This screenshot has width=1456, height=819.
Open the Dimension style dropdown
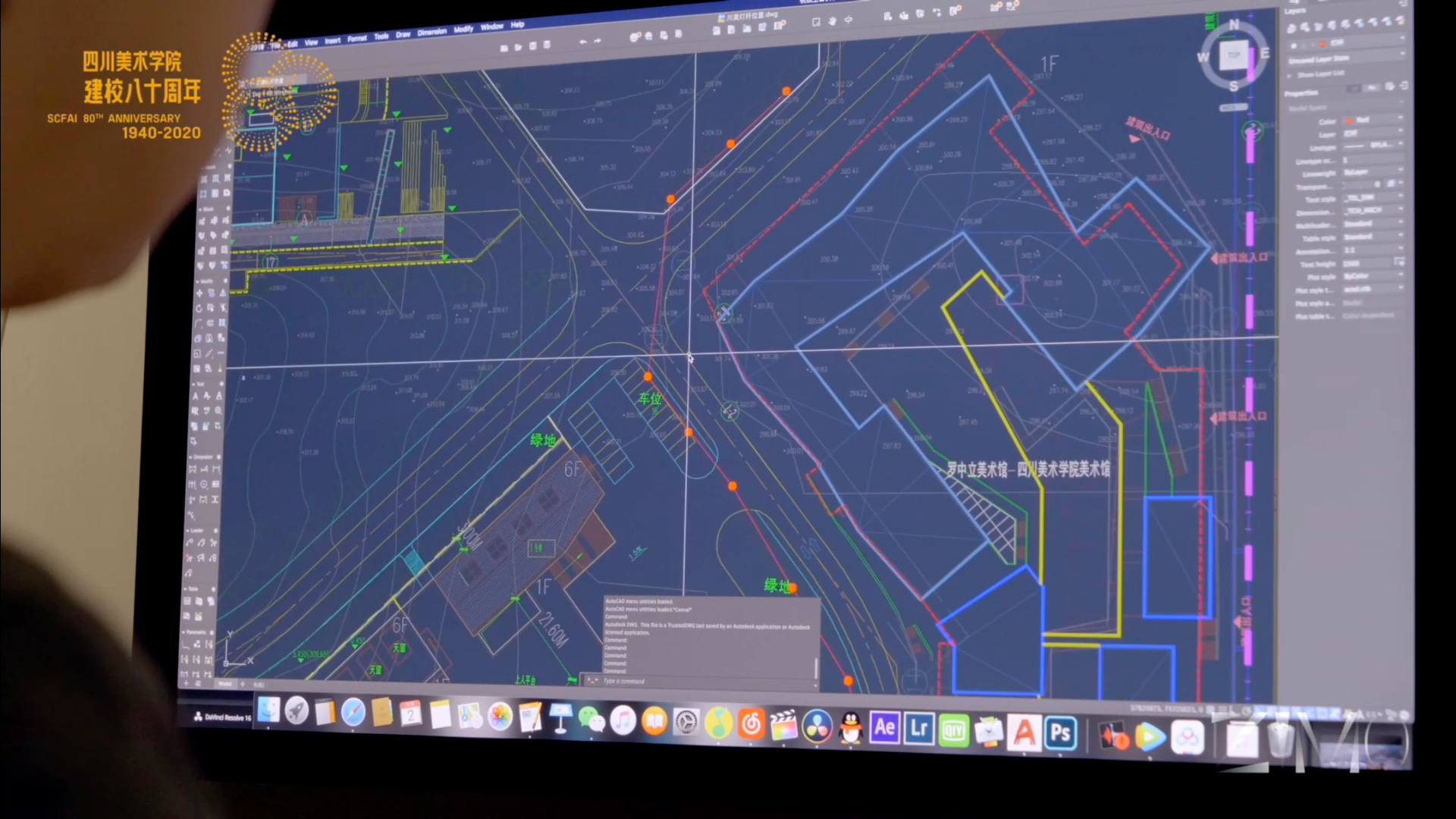pyautogui.click(x=1373, y=210)
